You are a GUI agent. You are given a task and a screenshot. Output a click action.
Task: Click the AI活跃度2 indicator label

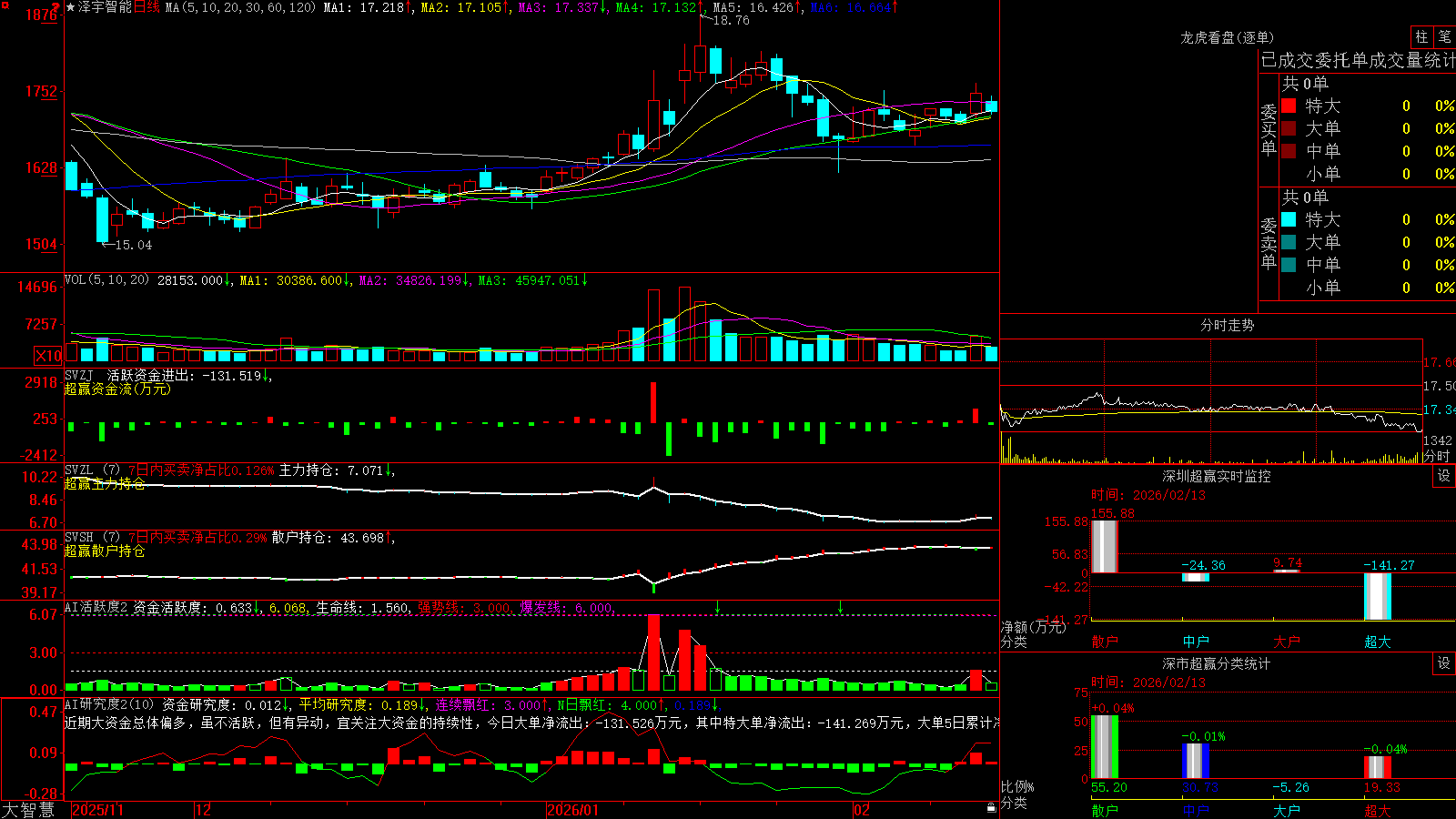96,607
